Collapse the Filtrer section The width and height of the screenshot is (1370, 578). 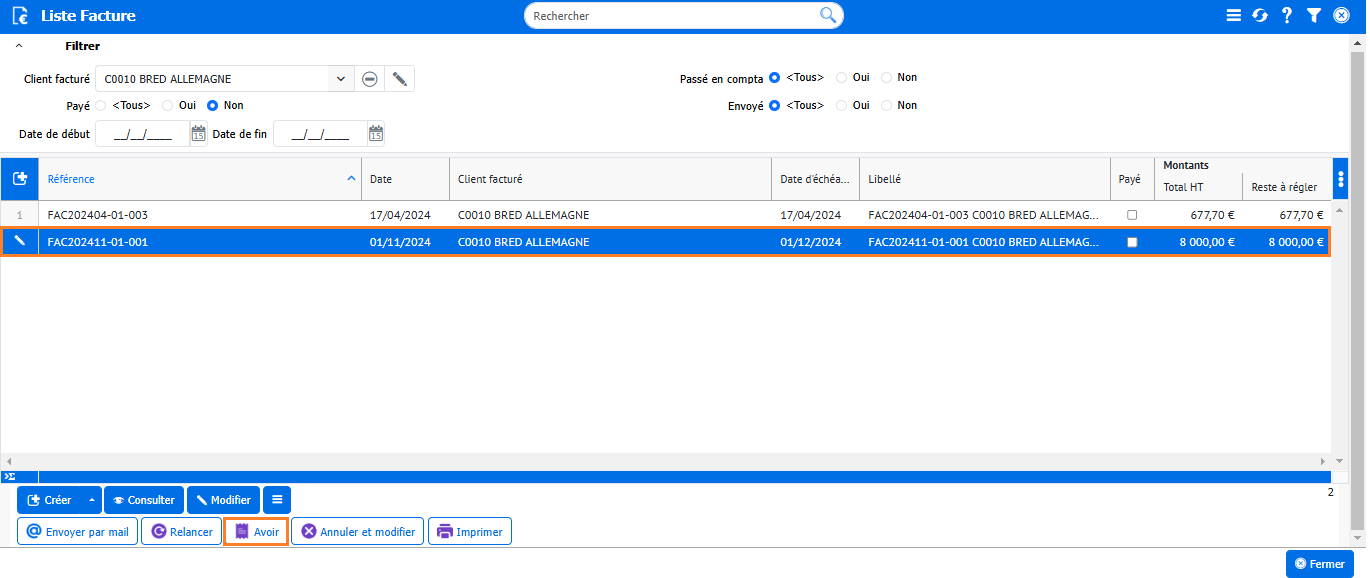(19, 46)
